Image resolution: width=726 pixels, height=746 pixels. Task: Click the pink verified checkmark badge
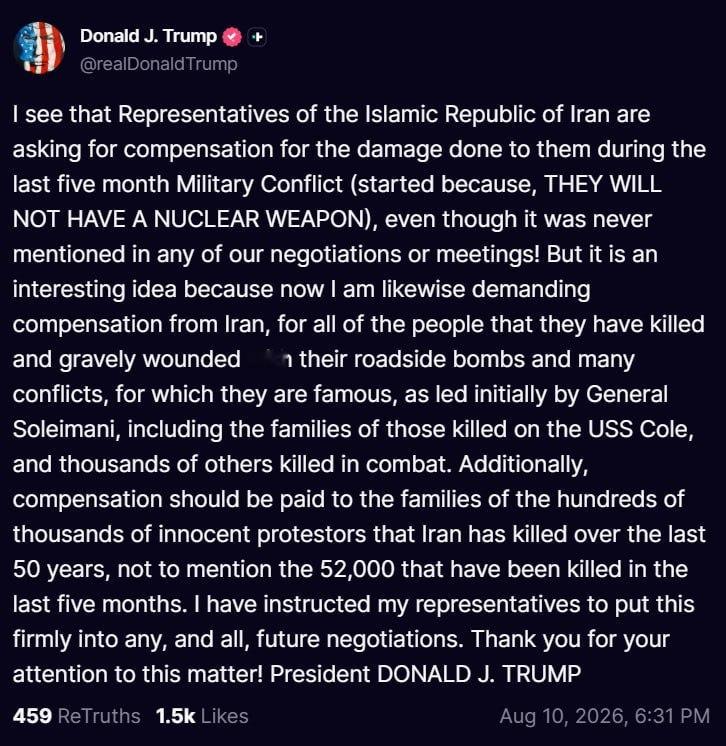coord(232,37)
